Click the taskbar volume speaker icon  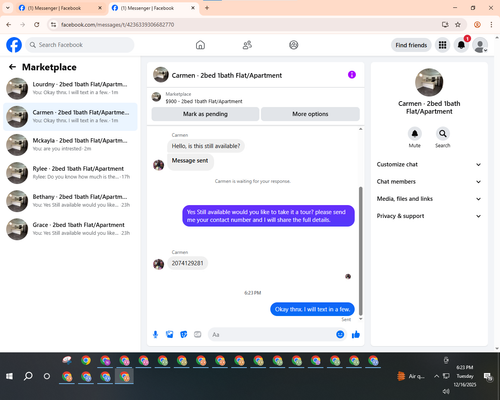click(446, 391)
